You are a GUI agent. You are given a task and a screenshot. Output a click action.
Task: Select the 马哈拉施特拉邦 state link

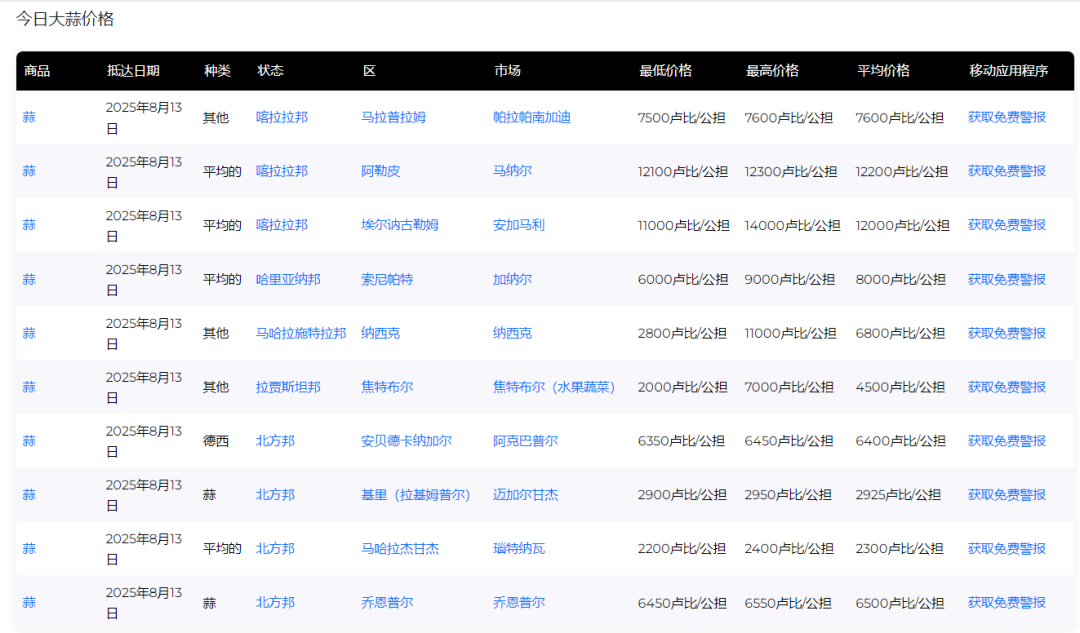tap(301, 333)
